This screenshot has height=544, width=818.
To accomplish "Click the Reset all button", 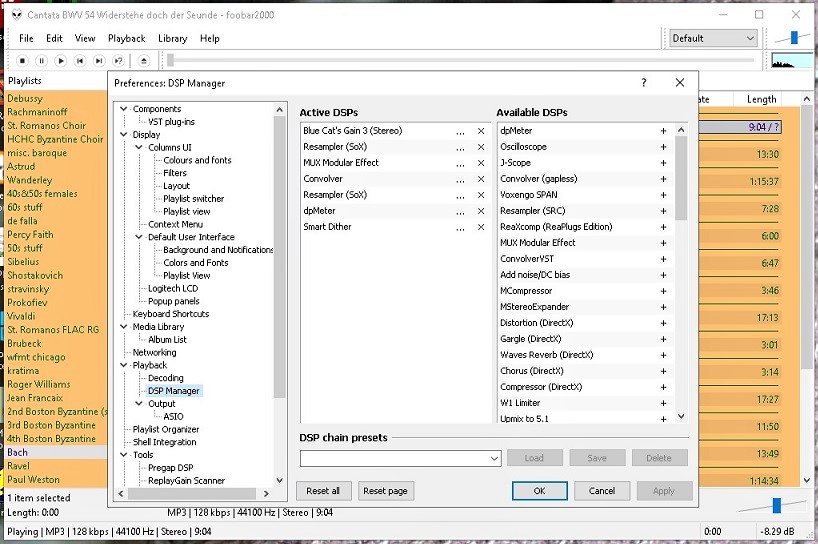I will (323, 491).
